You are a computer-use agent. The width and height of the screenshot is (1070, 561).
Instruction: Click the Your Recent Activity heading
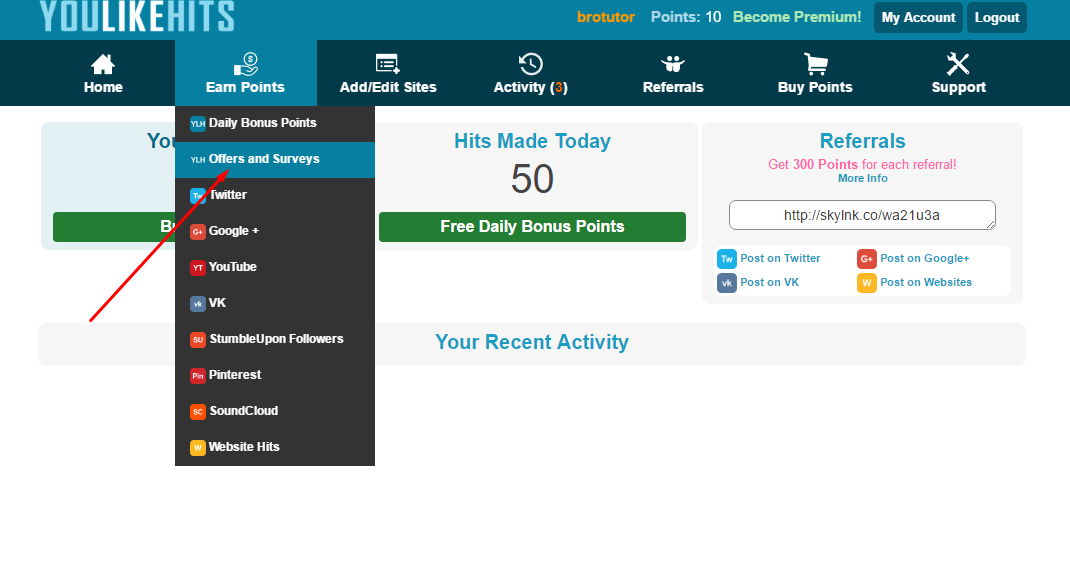532,342
